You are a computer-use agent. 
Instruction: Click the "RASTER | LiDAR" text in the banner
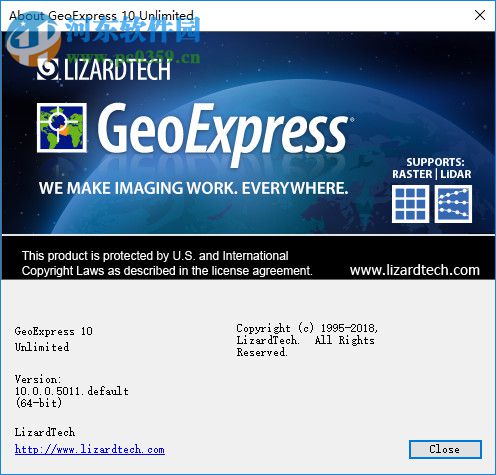click(x=432, y=174)
